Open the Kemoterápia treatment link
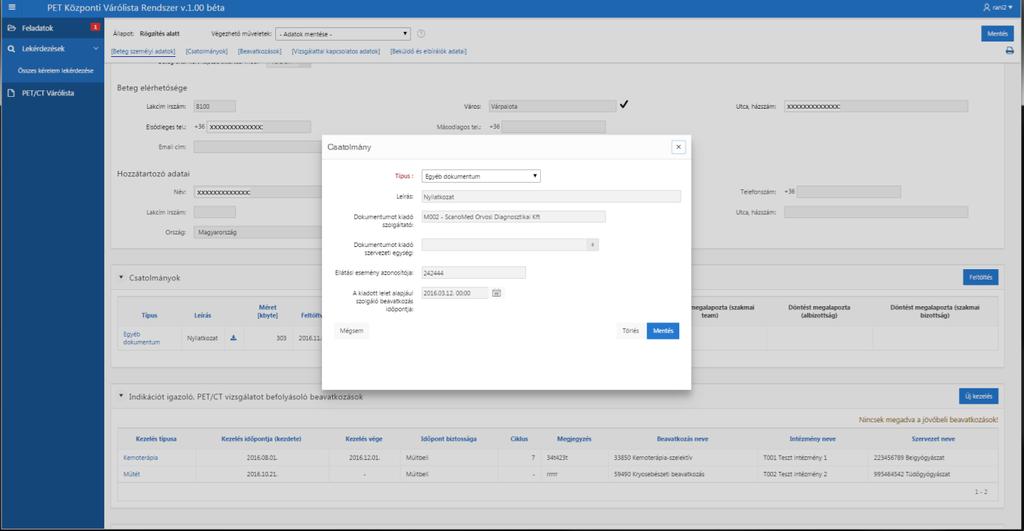The image size is (1024, 531). [140, 458]
